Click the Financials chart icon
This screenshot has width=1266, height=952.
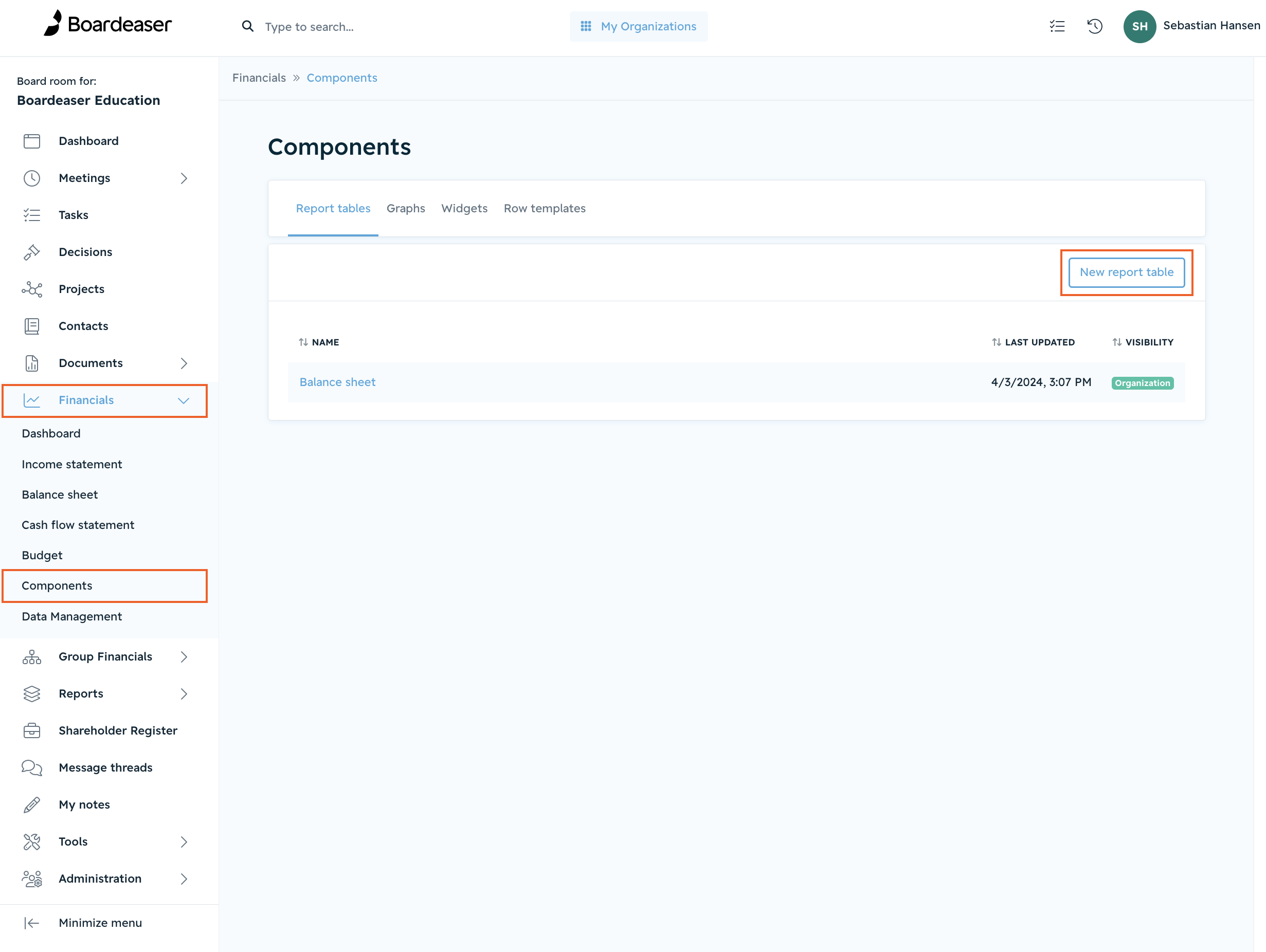(x=32, y=400)
